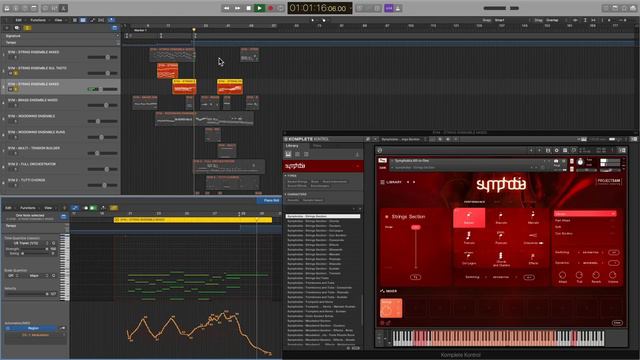
Task: Select the Tutti Chords track
Action: click(x=60, y=182)
